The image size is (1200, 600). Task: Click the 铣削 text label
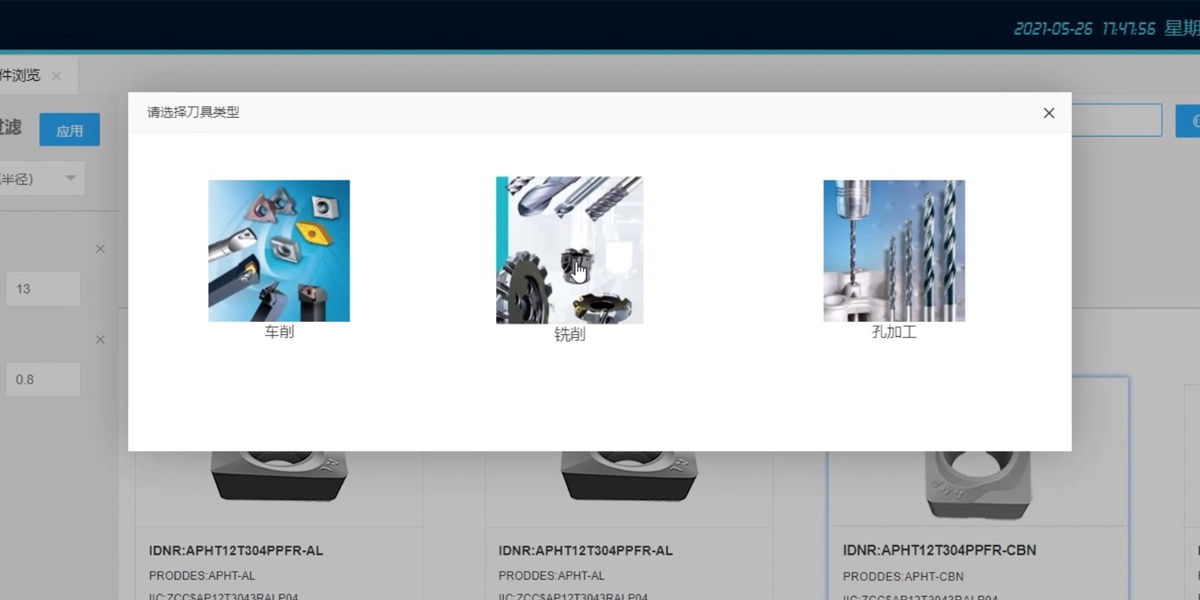point(569,335)
